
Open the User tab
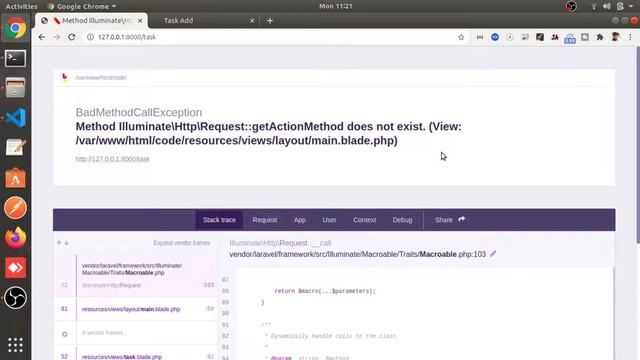[x=329, y=220]
